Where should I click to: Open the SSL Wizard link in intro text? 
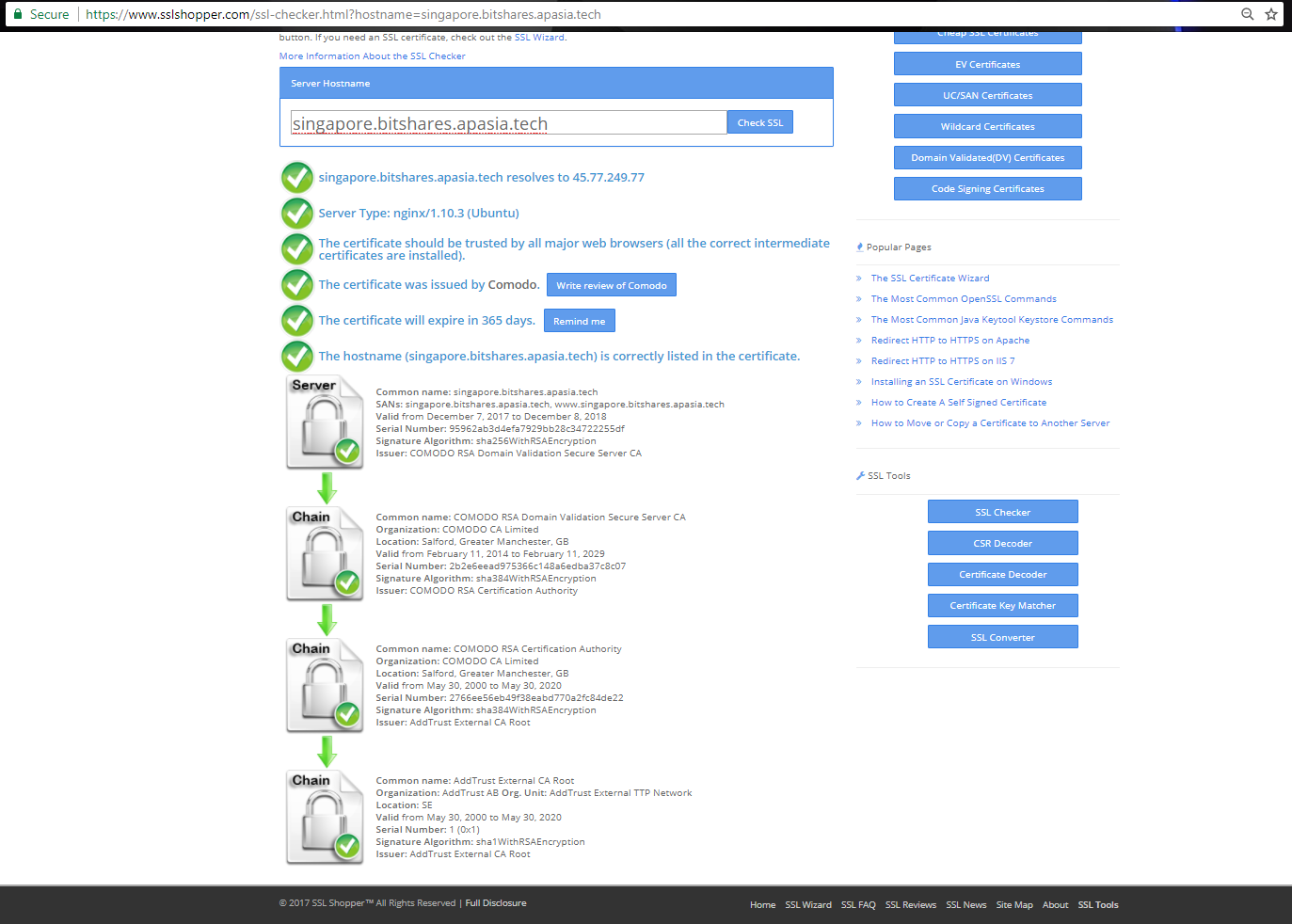click(539, 38)
